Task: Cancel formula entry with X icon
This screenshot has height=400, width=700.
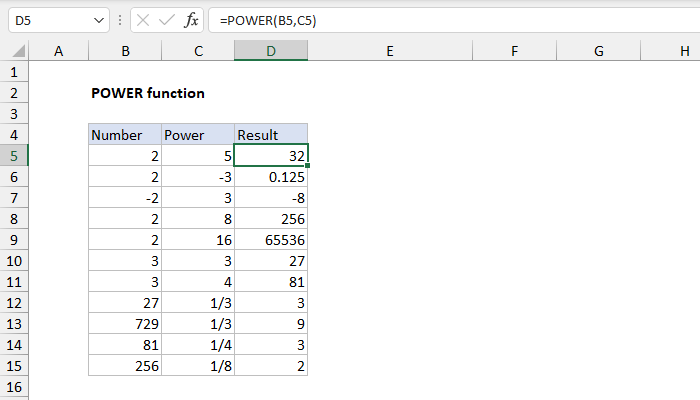Action: click(143, 21)
